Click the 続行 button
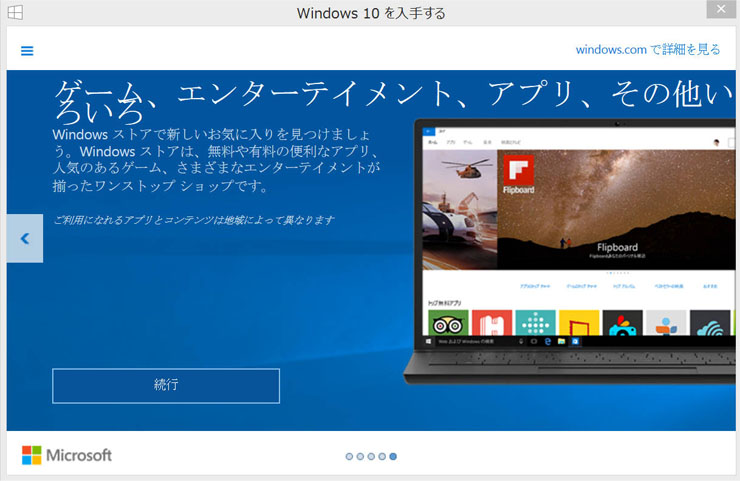Image resolution: width=740 pixels, height=481 pixels. click(166, 386)
